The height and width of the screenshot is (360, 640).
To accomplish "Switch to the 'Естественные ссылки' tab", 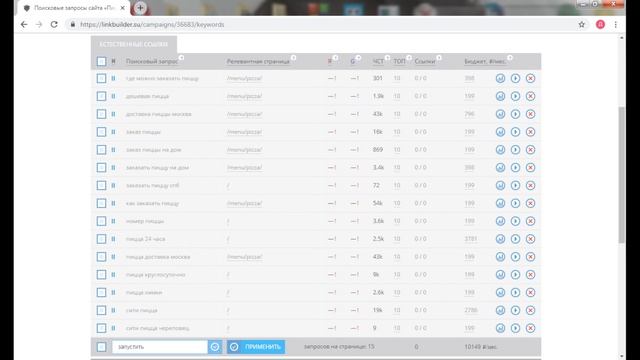I will coord(133,44).
